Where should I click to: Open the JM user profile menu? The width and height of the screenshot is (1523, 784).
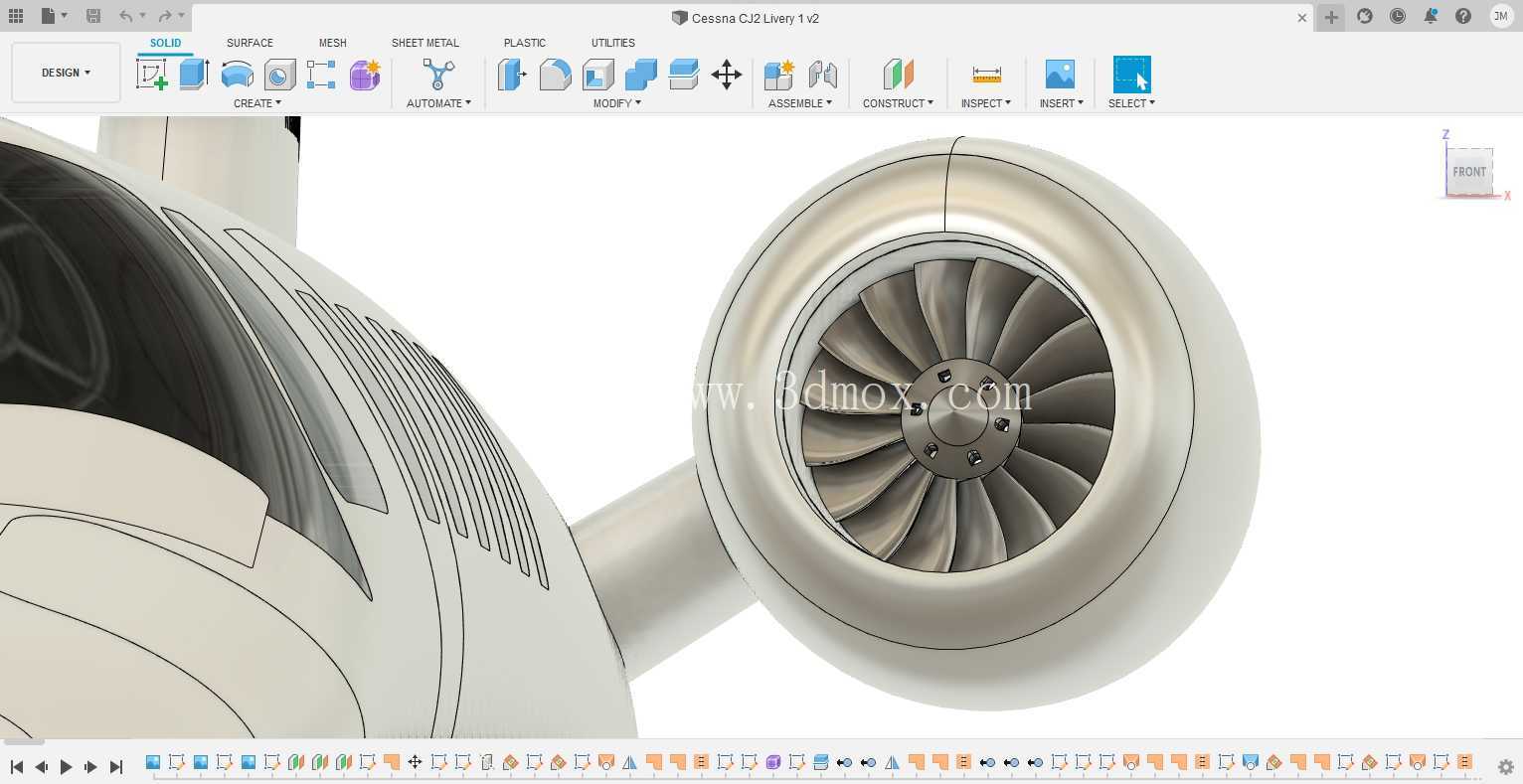point(1501,16)
